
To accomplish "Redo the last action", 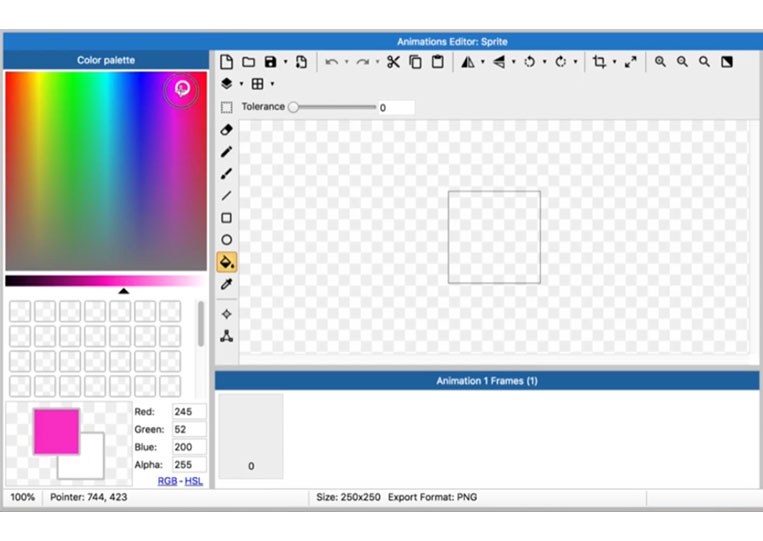I will coord(363,62).
